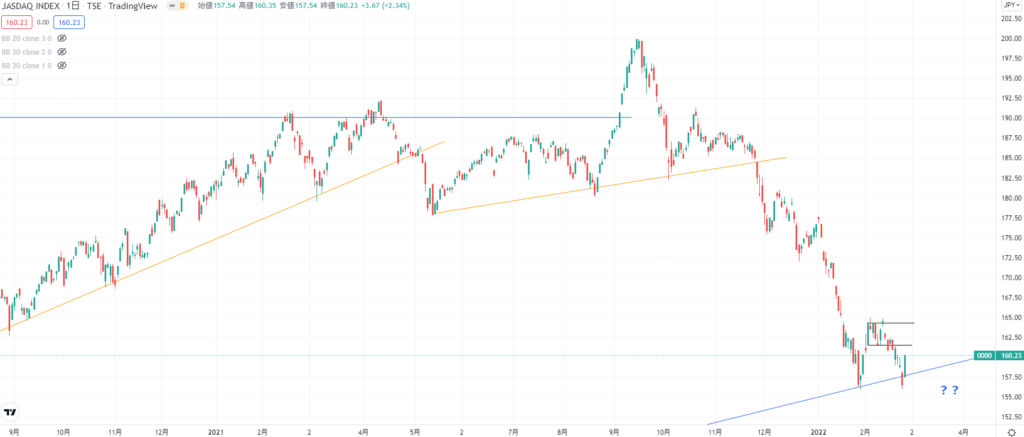Select the orange trendline ending near May 2021
The image size is (1024, 437).
(x=222, y=236)
